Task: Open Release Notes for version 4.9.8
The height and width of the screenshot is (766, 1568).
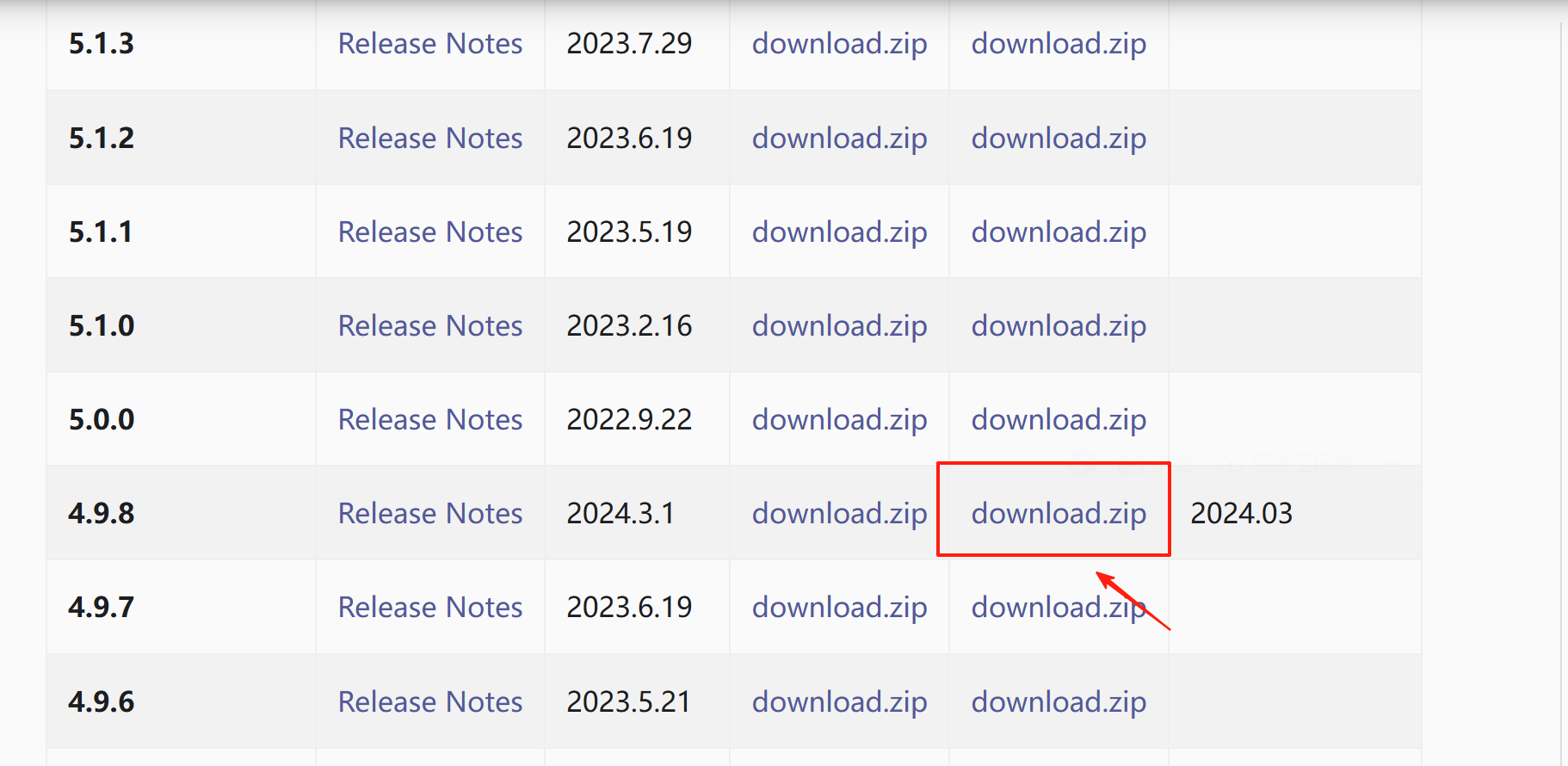Action: (430, 513)
